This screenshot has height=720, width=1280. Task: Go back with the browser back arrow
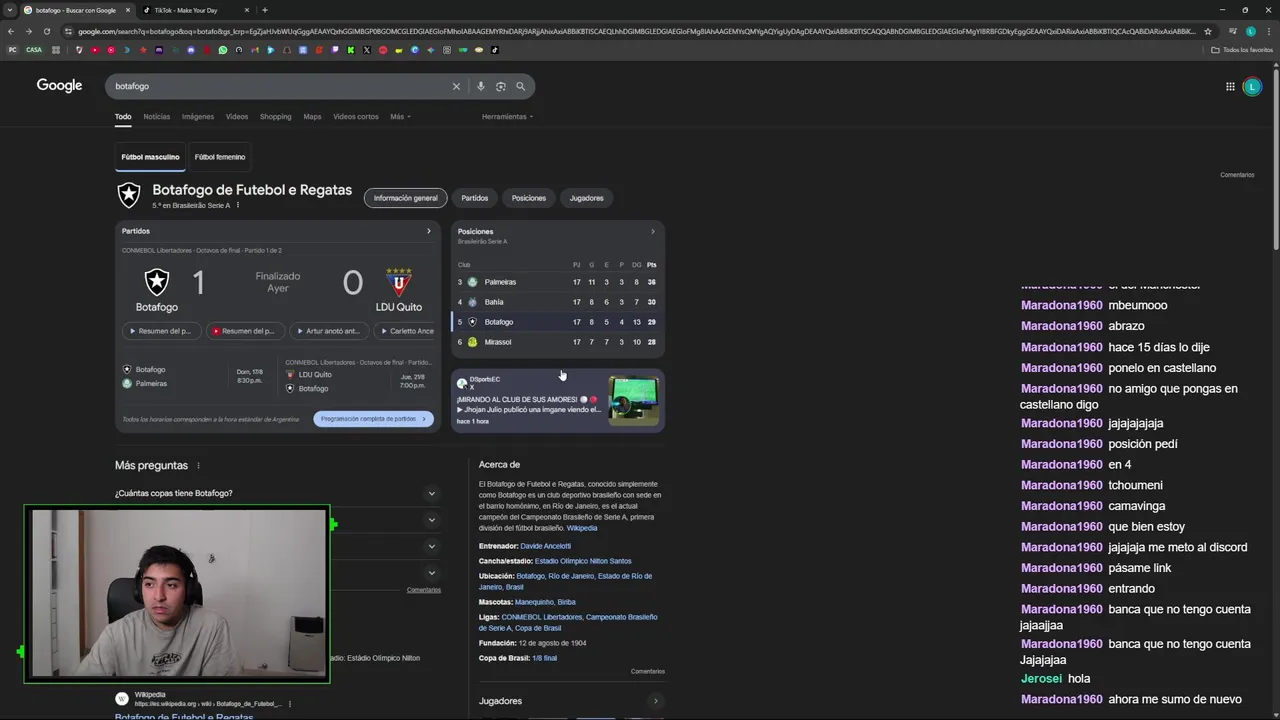11,31
